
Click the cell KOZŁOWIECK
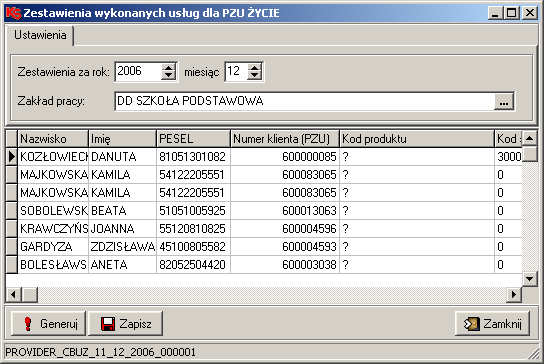[x=53, y=157]
